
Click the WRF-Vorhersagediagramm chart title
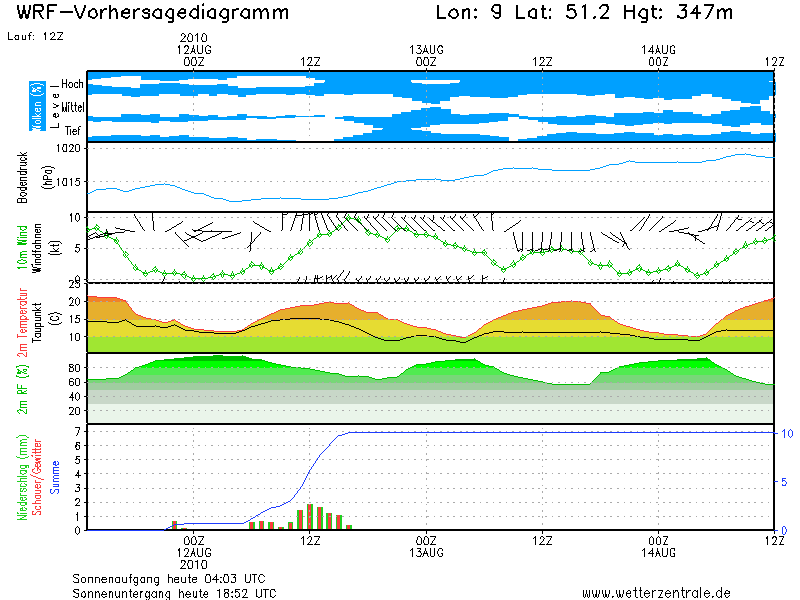(x=153, y=13)
